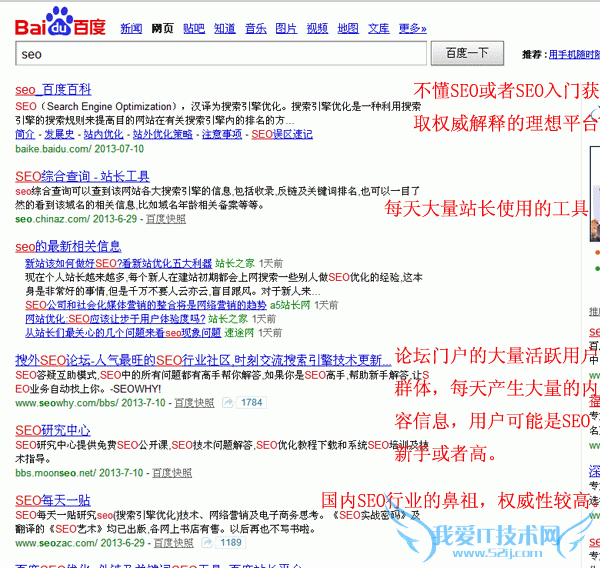
Task: Click the 1189 share count
Action: pyautogui.click(x=231, y=543)
